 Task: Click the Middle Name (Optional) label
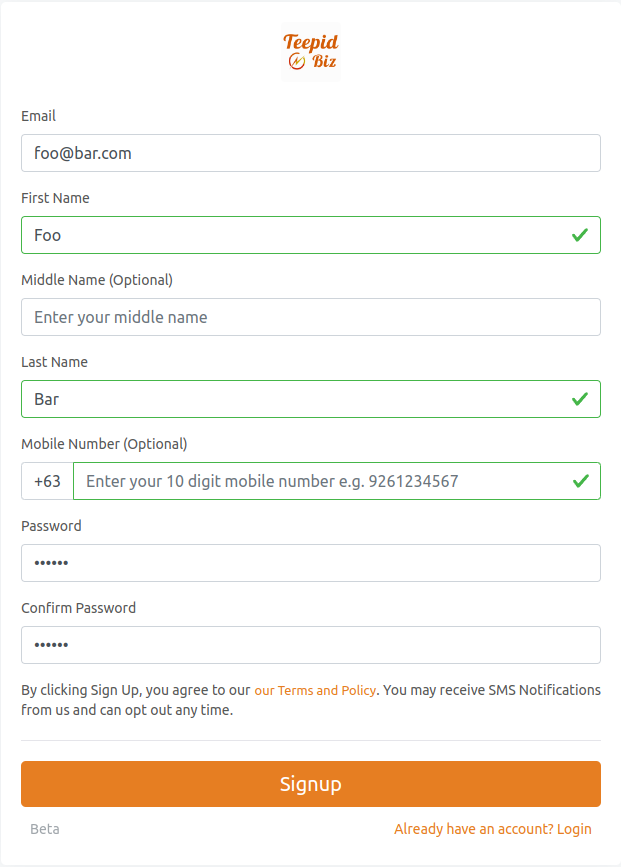tap(97, 280)
